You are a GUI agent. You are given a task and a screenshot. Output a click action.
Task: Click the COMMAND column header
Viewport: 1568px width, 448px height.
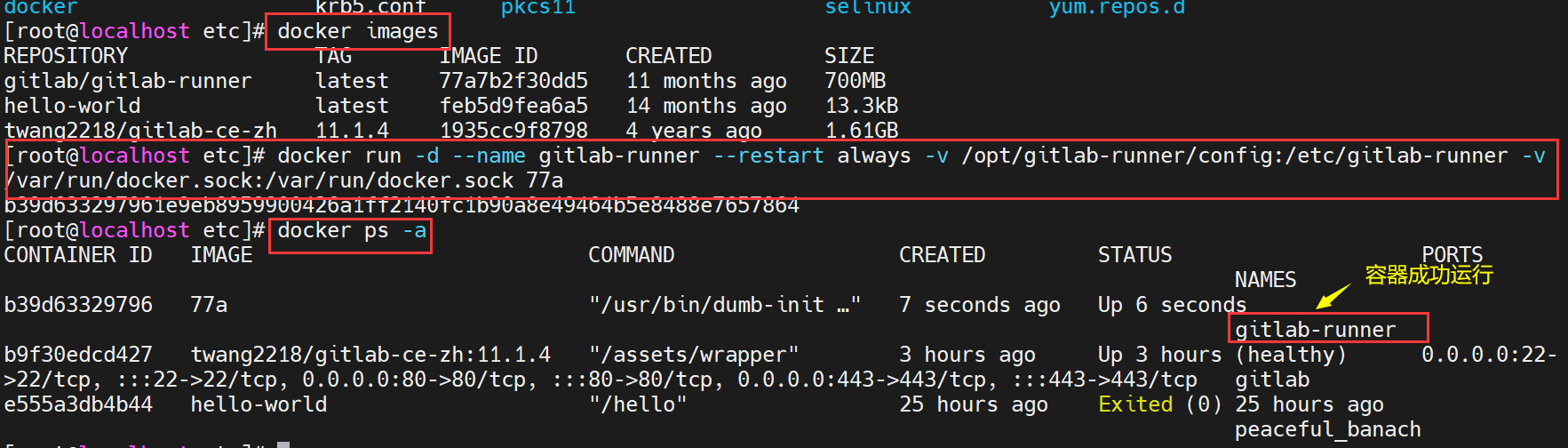click(x=632, y=255)
